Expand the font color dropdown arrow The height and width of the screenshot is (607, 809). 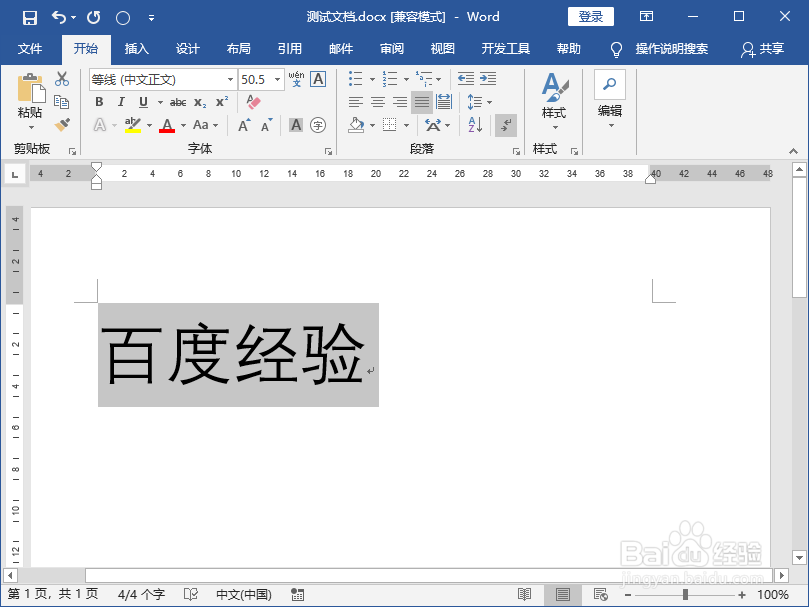pos(183,125)
